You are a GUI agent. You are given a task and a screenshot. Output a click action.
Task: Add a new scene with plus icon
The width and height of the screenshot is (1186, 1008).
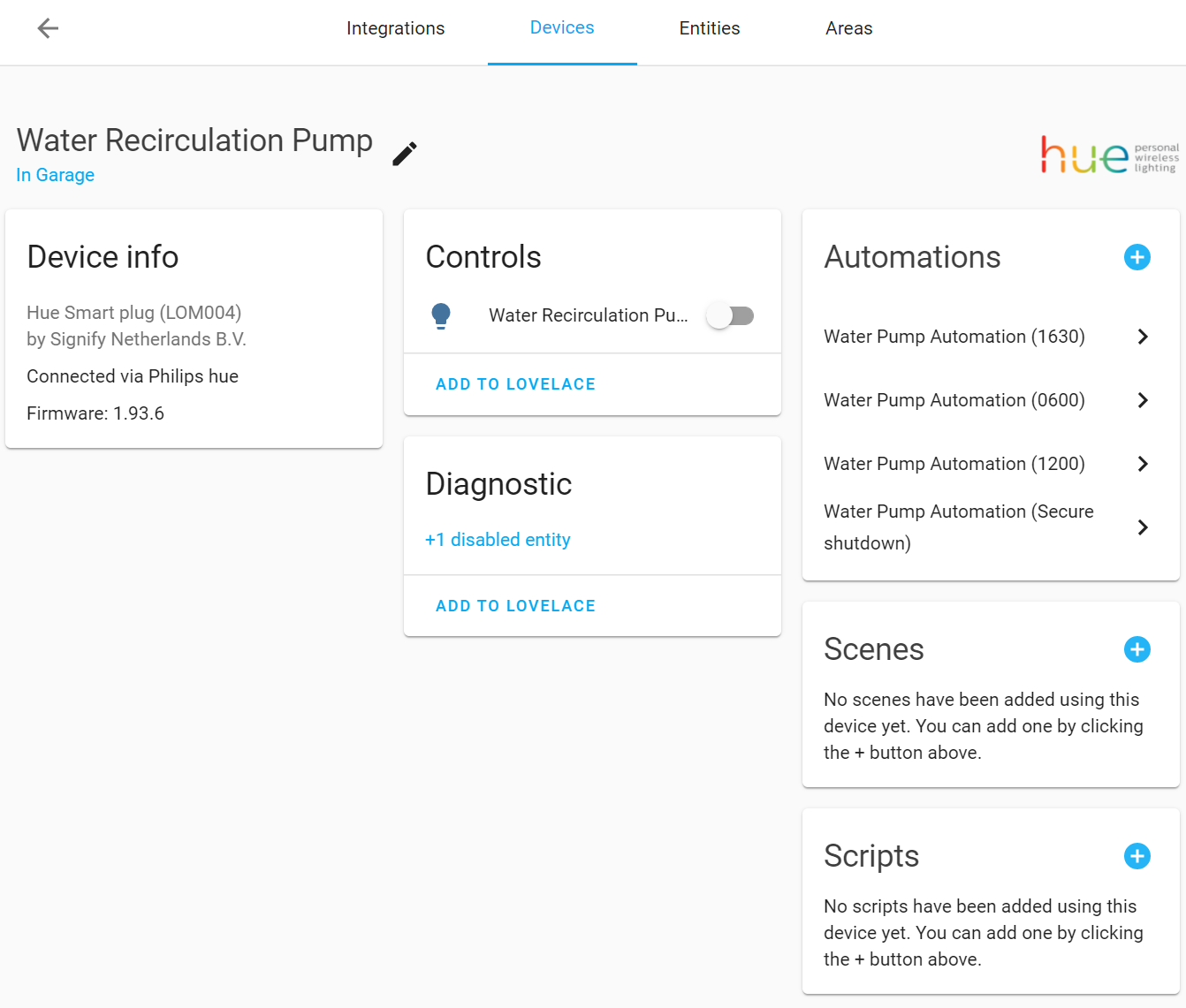(1137, 649)
